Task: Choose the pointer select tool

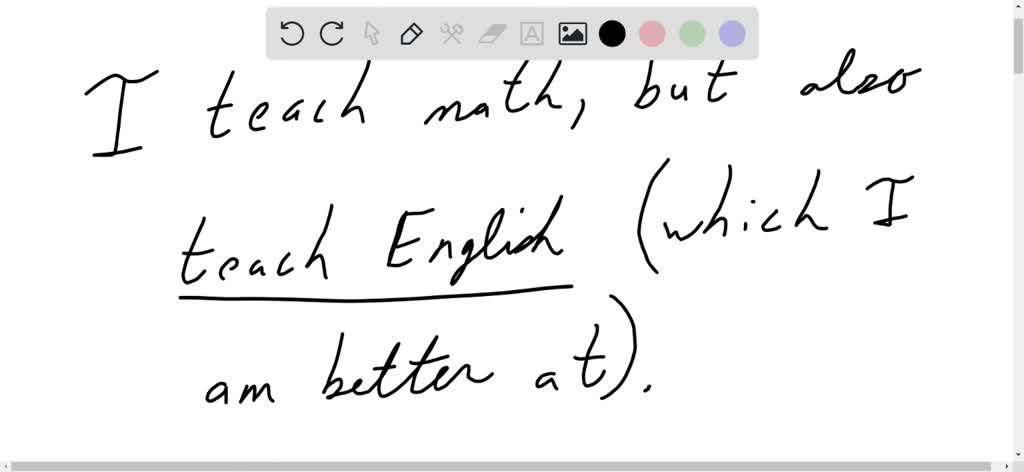Action: (x=372, y=33)
